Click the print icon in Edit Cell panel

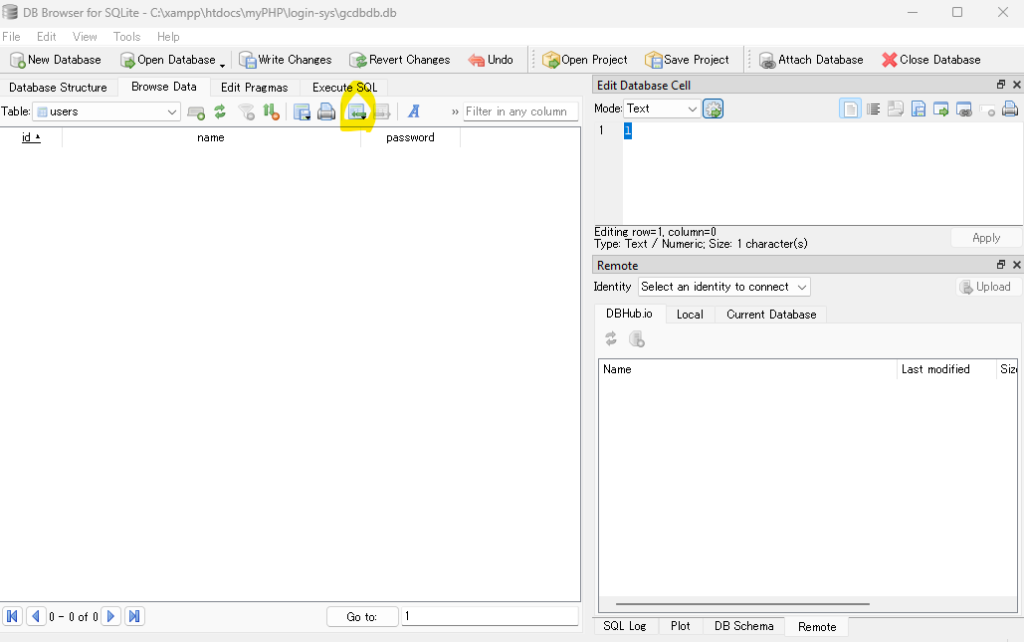[x=1010, y=109]
